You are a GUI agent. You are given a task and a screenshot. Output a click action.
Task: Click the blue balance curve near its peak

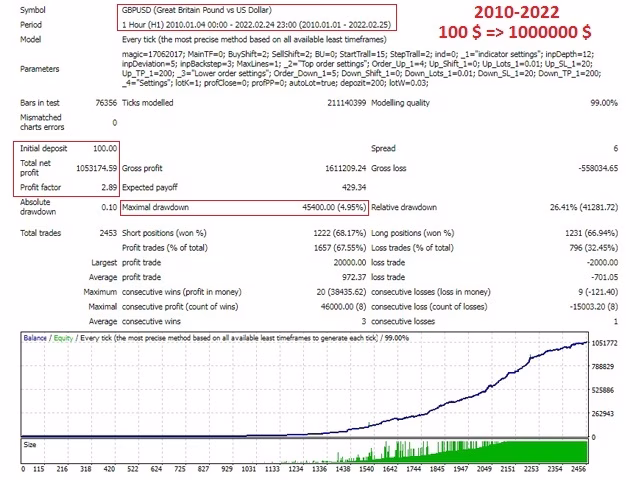click(x=580, y=344)
